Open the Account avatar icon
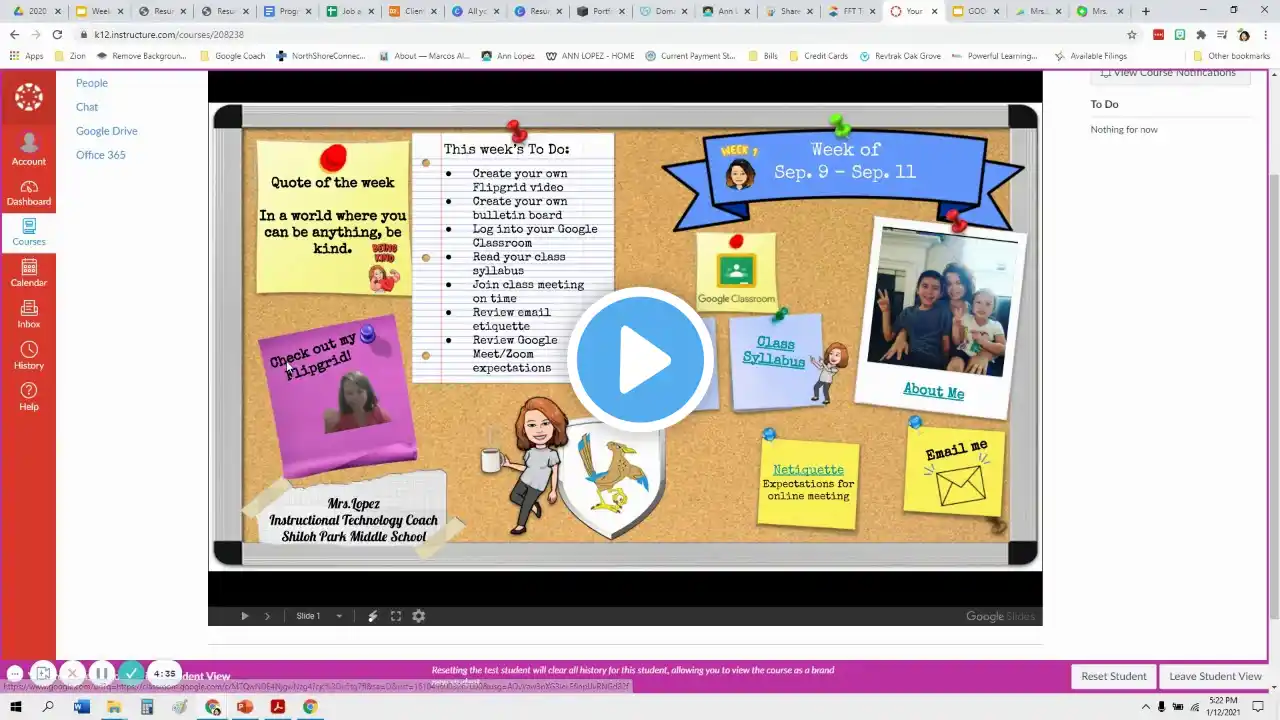Screen dimensions: 1280x720 [x=28, y=149]
